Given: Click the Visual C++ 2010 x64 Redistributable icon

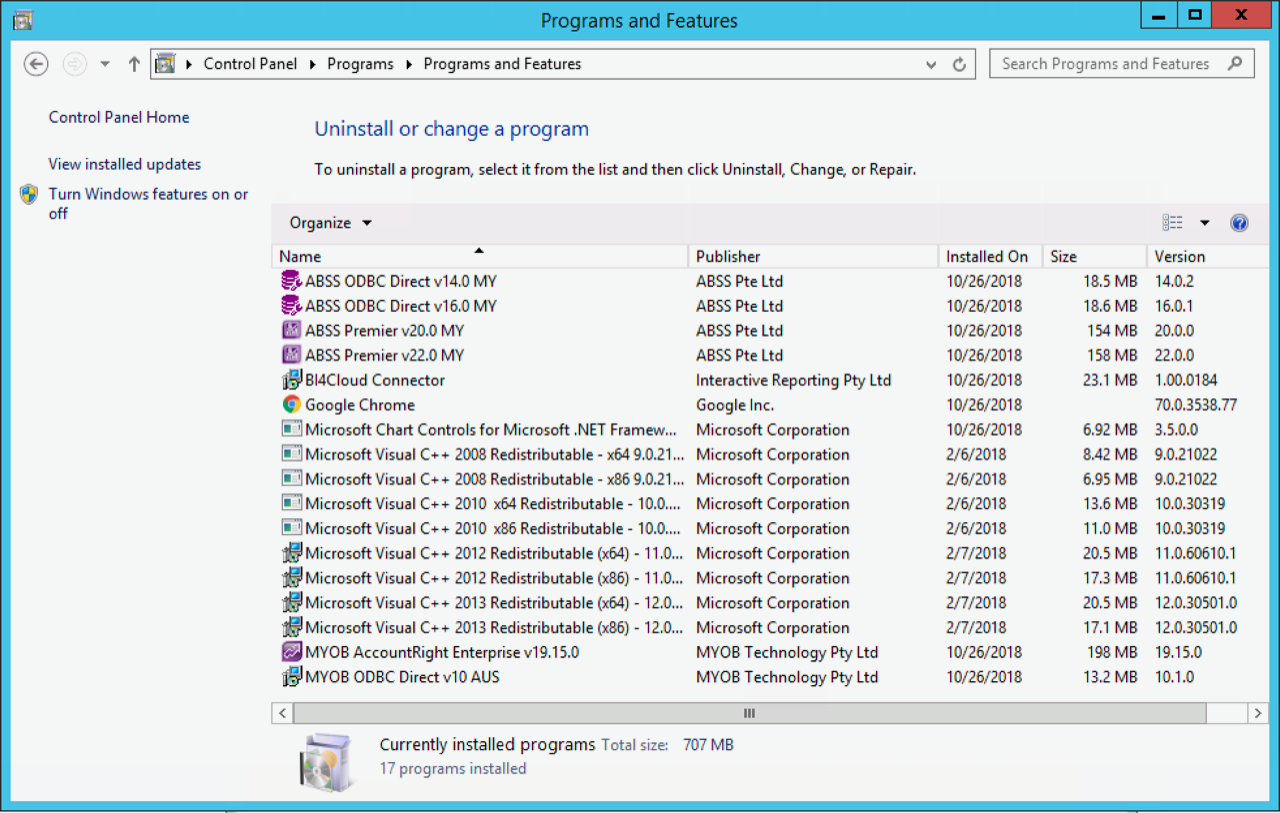Looking at the screenshot, I should point(291,504).
